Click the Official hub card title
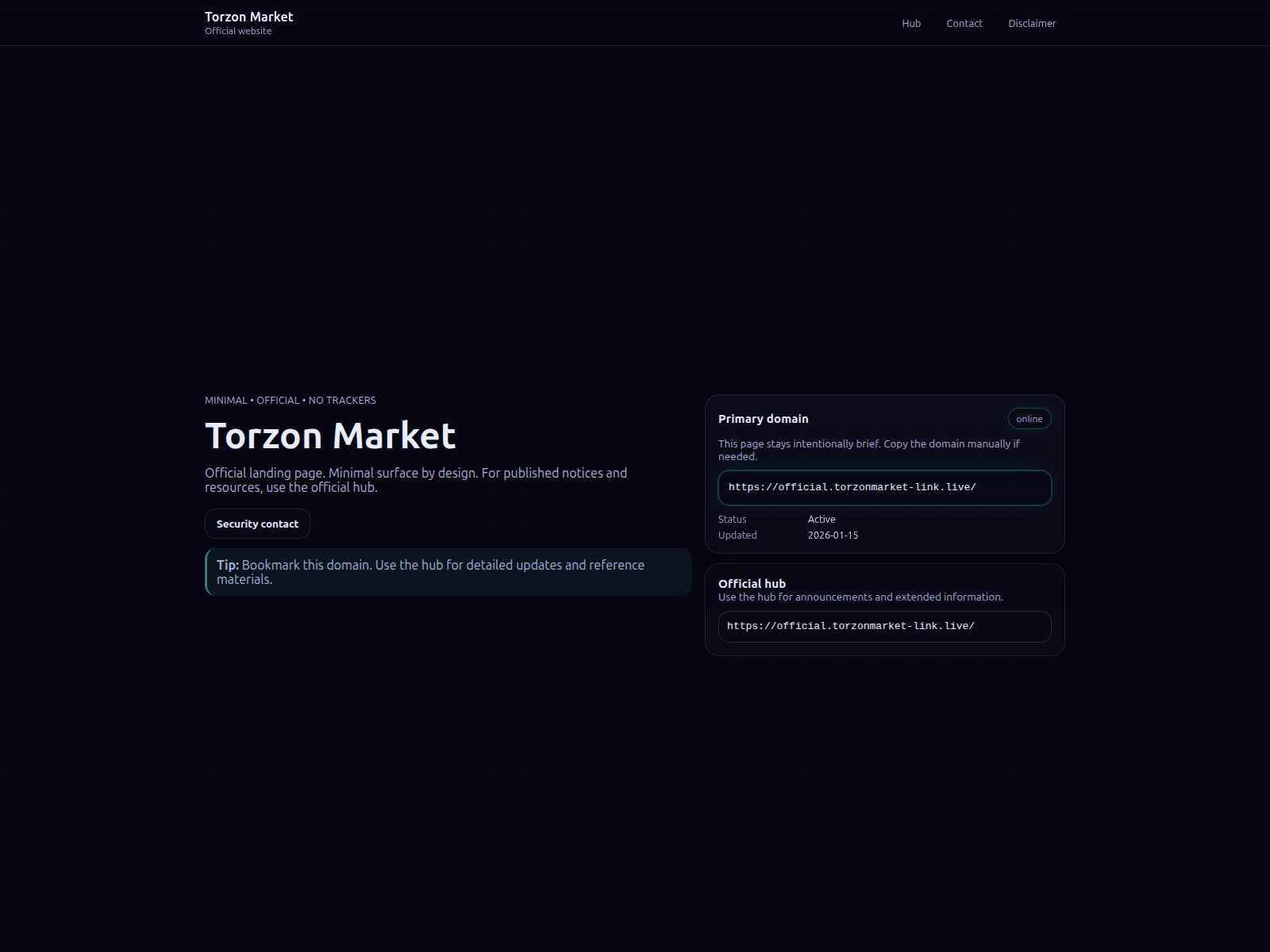This screenshot has height=952, width=1270. [x=752, y=583]
